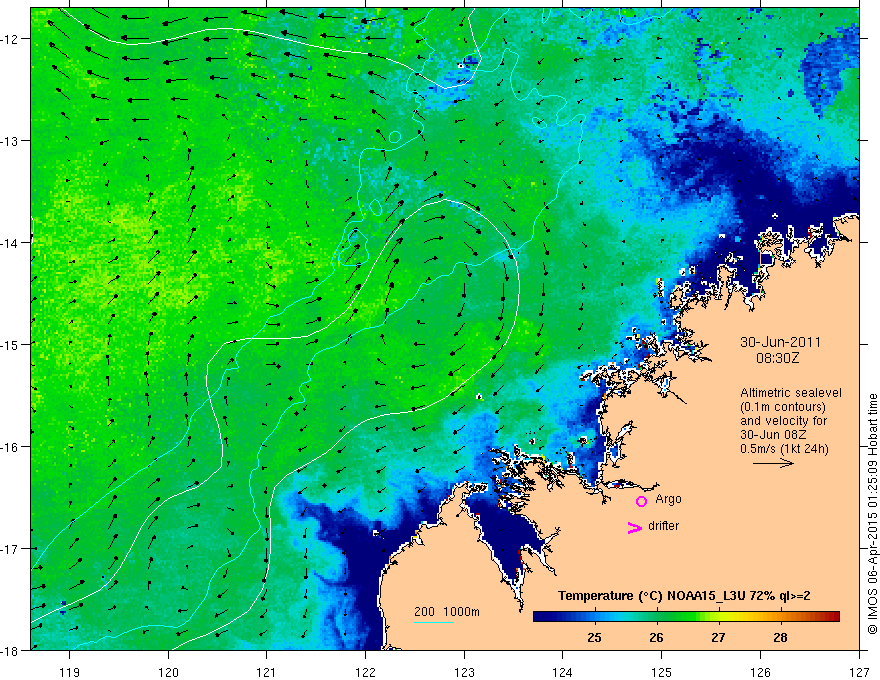Click the "Altimetric sealevel" caption line
880x680 pixels.
[x=791, y=393]
